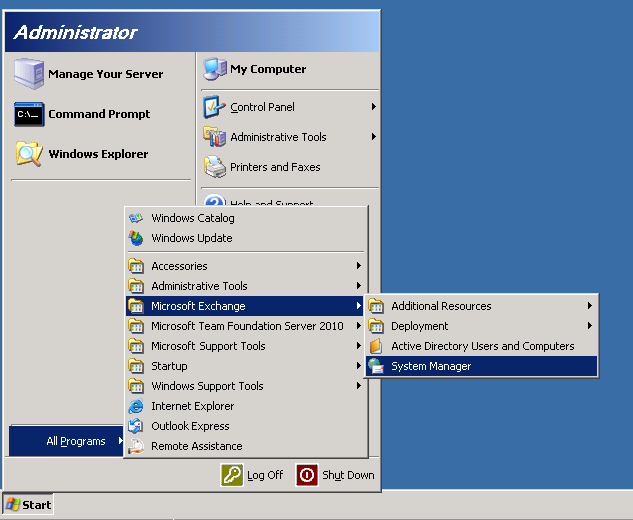Screen dimensions: 633x520
Task: Expand Administrative Tools arrow in All Programs
Action: pyautogui.click(x=358, y=286)
